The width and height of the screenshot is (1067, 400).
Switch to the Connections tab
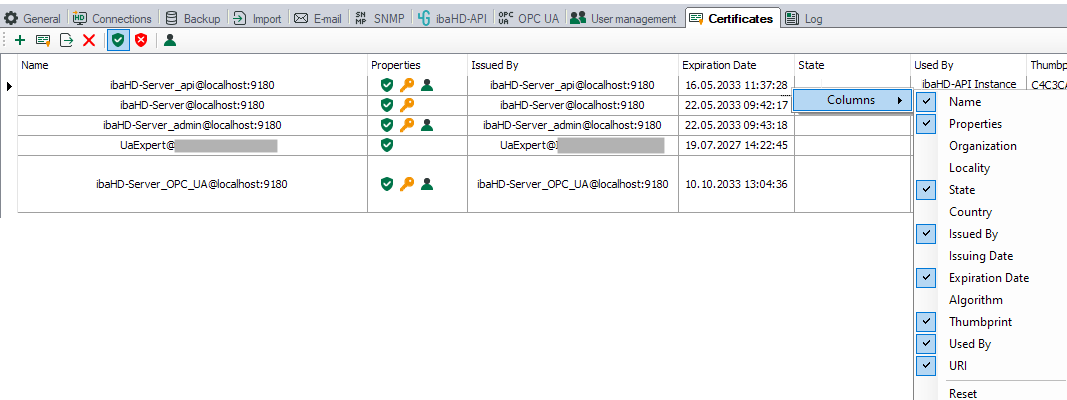(x=112, y=18)
